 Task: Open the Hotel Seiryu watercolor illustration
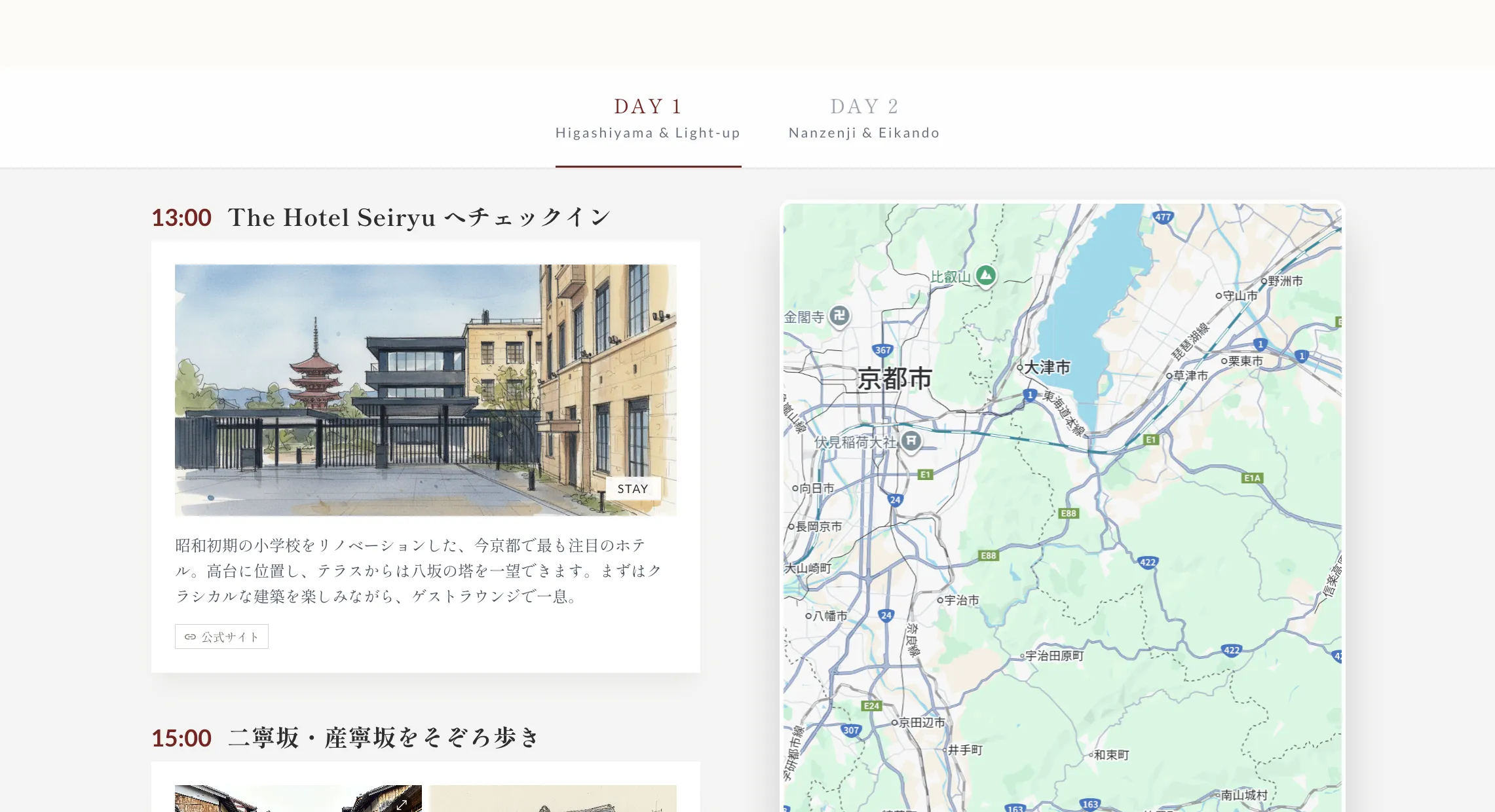click(x=425, y=390)
